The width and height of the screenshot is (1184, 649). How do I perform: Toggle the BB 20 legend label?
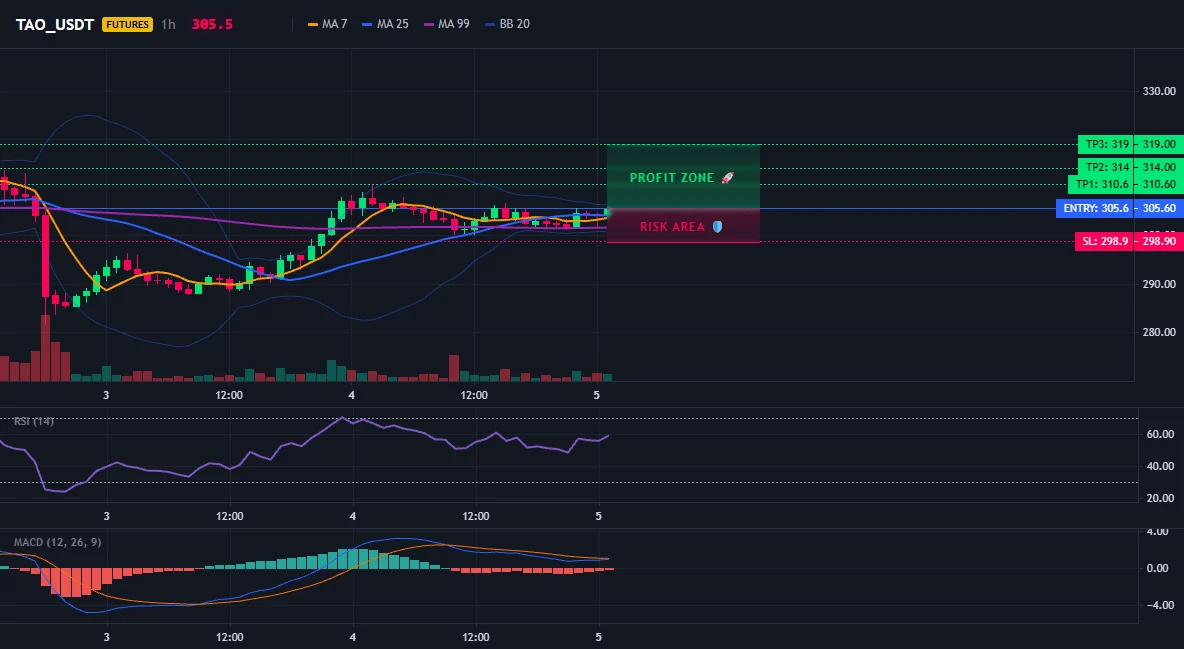[x=514, y=24]
